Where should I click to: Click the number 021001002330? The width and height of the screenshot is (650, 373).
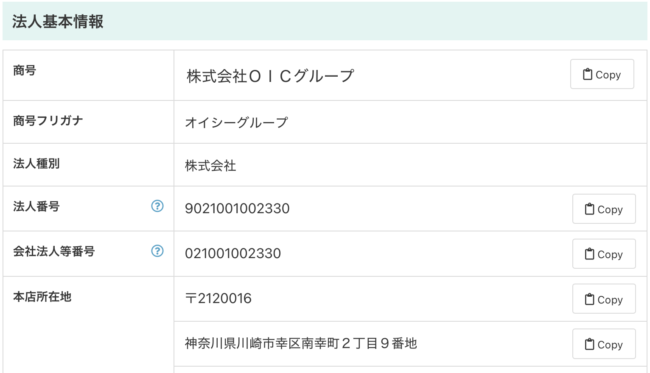pos(233,253)
